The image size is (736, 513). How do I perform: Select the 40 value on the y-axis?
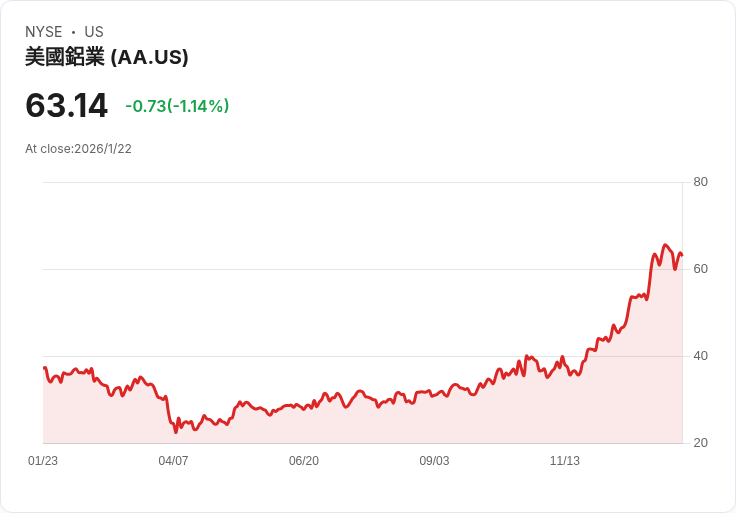pyautogui.click(x=701, y=356)
